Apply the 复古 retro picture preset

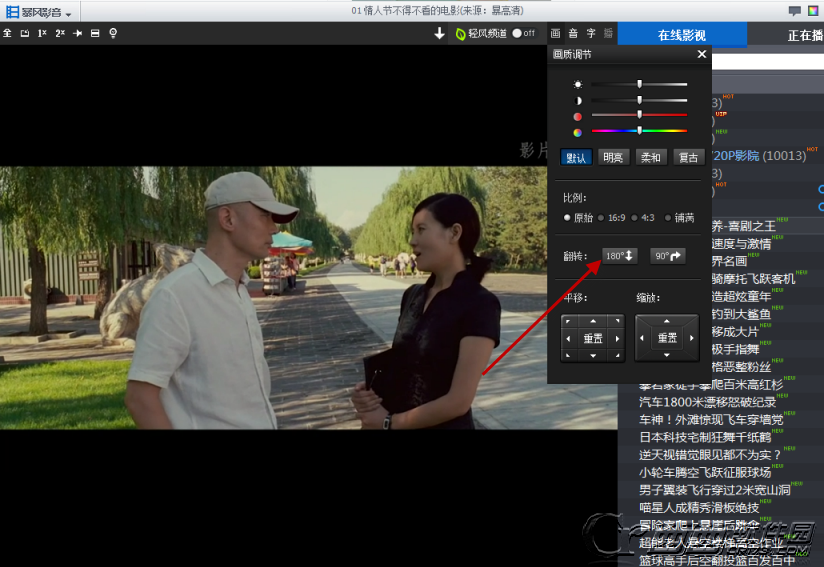(689, 157)
